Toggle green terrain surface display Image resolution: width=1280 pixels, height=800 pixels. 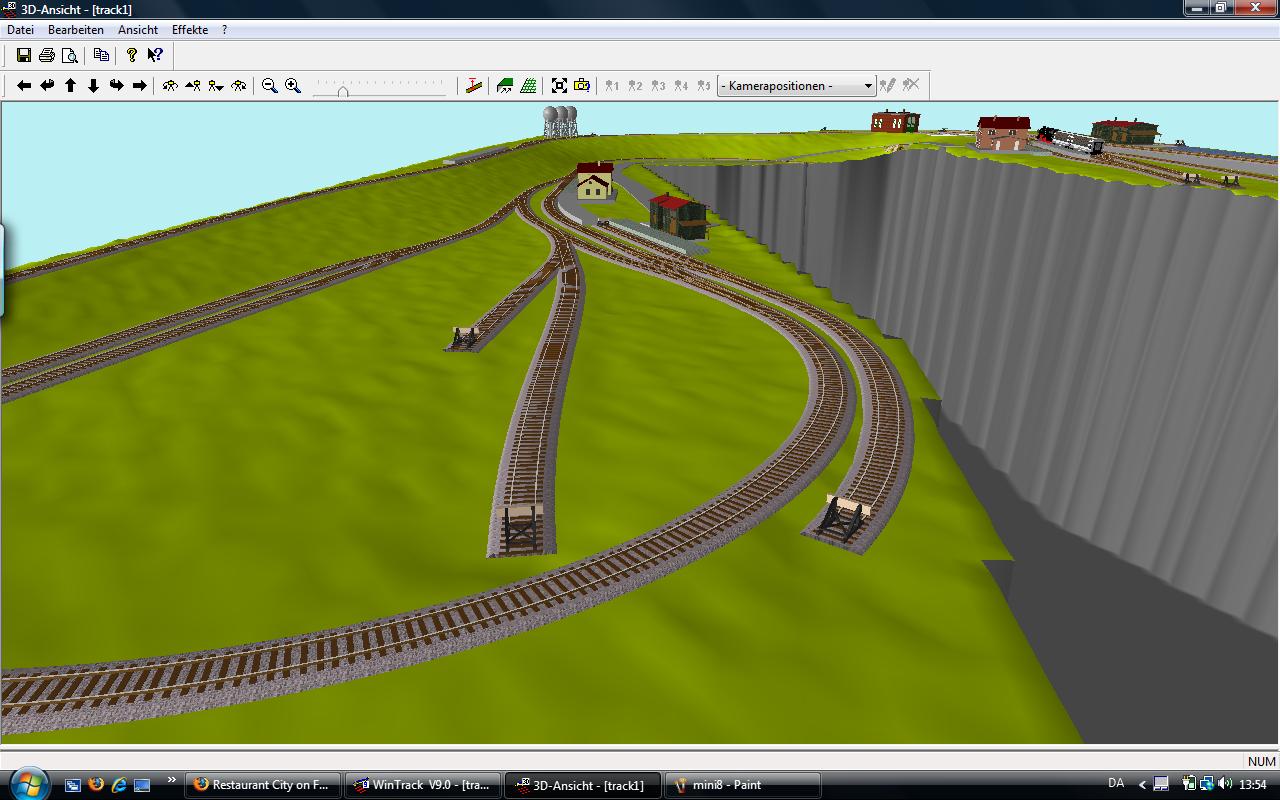[x=505, y=86]
